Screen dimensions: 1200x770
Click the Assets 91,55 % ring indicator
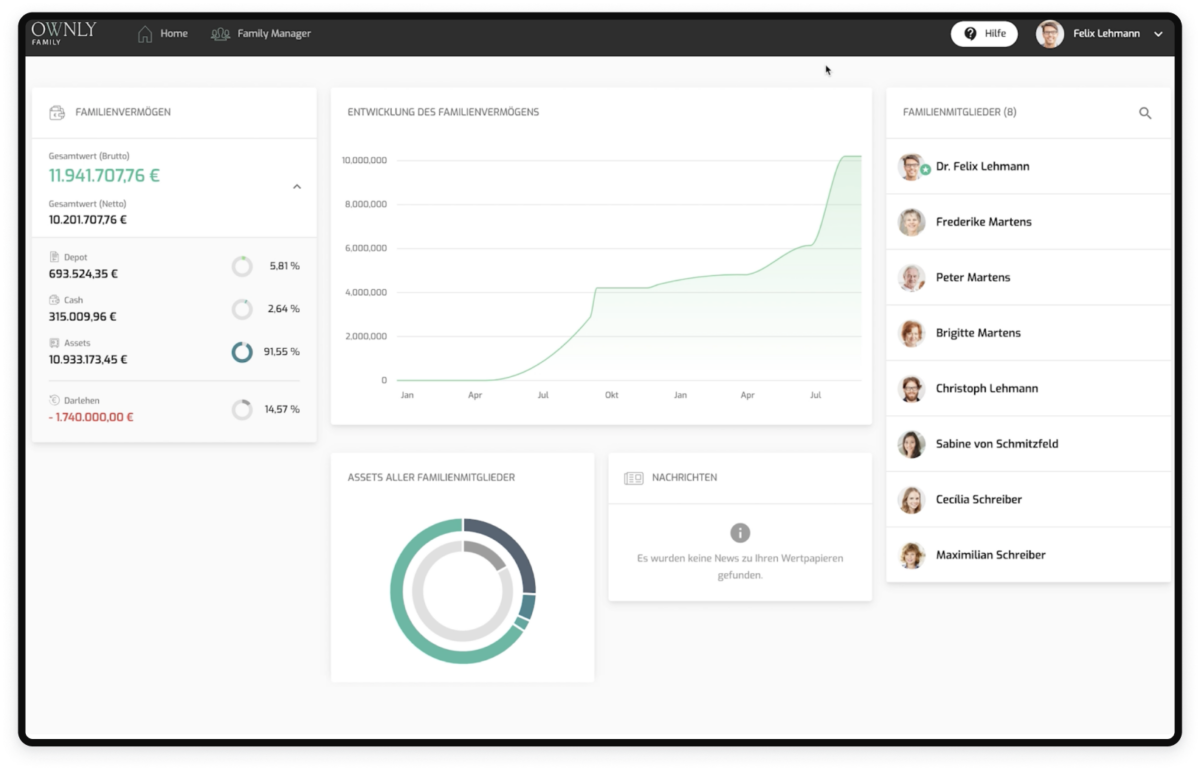[x=242, y=352]
